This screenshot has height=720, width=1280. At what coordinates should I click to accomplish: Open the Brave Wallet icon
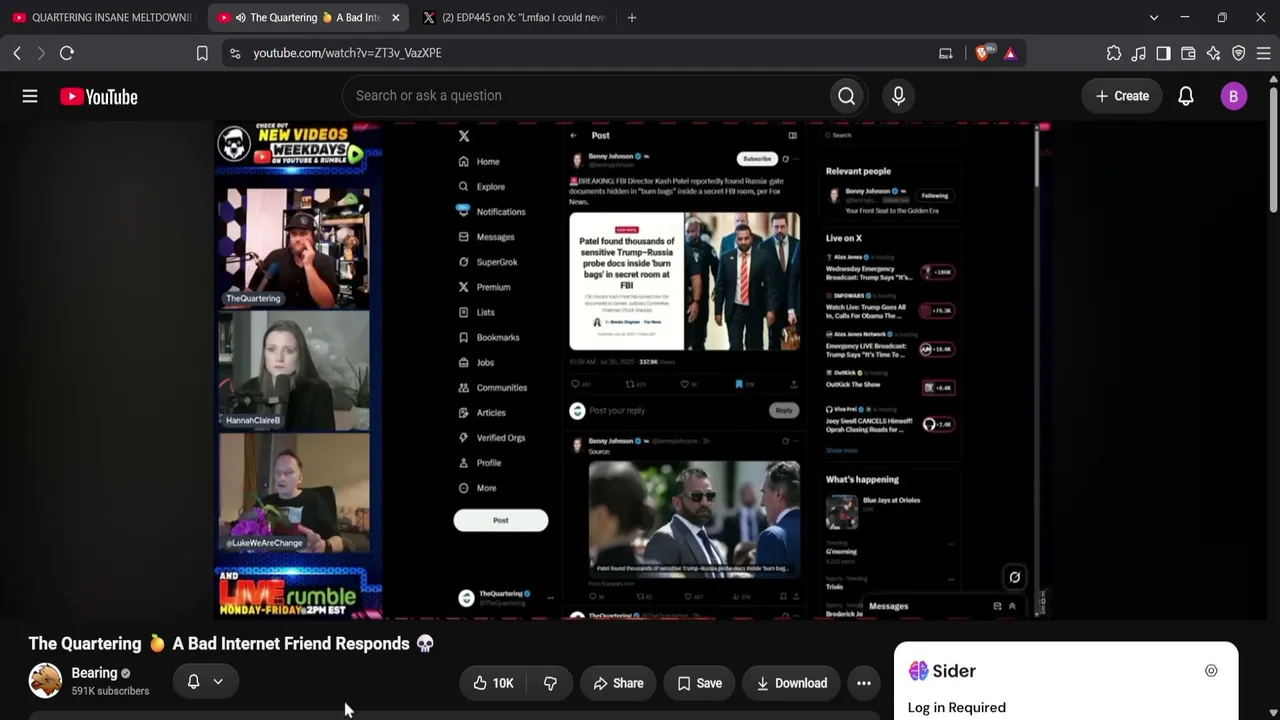[x=1188, y=53]
